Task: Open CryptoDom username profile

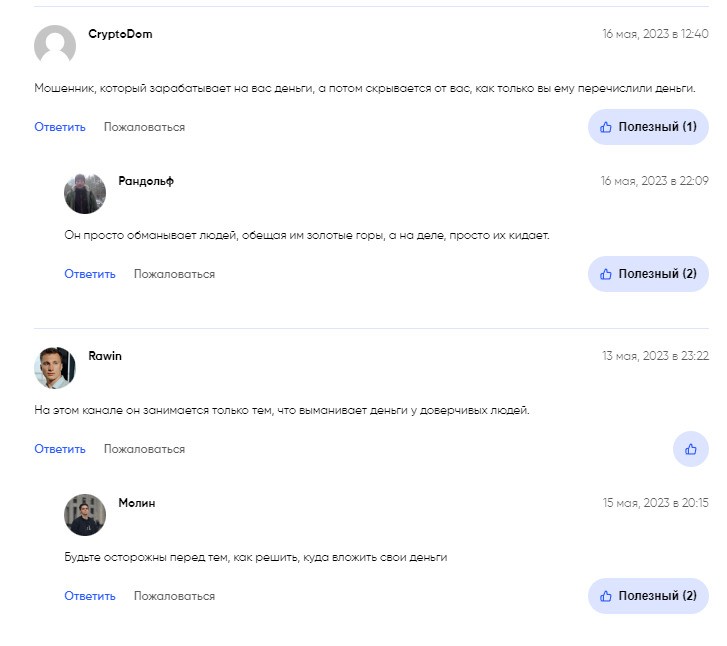Action: (120, 34)
